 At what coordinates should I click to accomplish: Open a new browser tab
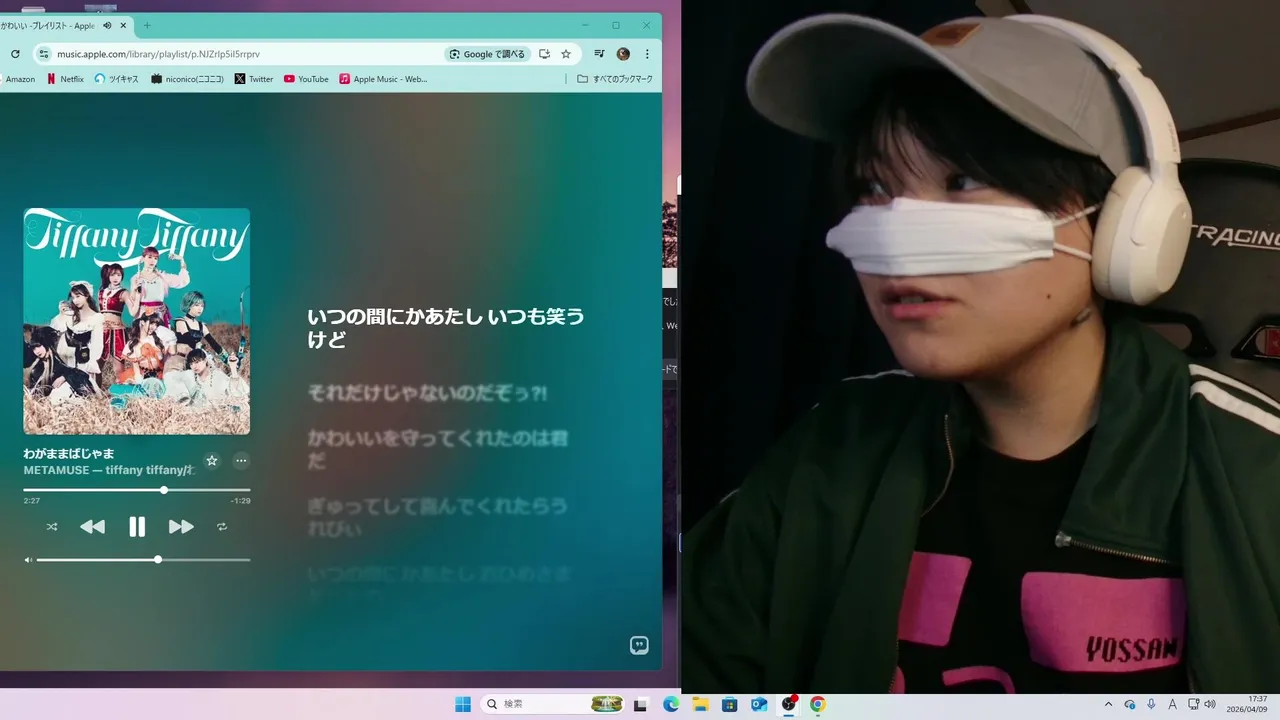(x=147, y=25)
